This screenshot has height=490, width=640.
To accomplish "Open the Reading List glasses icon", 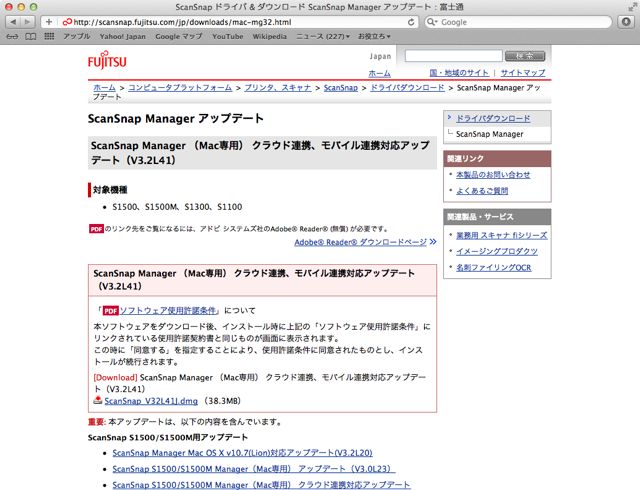I will pyautogui.click(x=13, y=36).
